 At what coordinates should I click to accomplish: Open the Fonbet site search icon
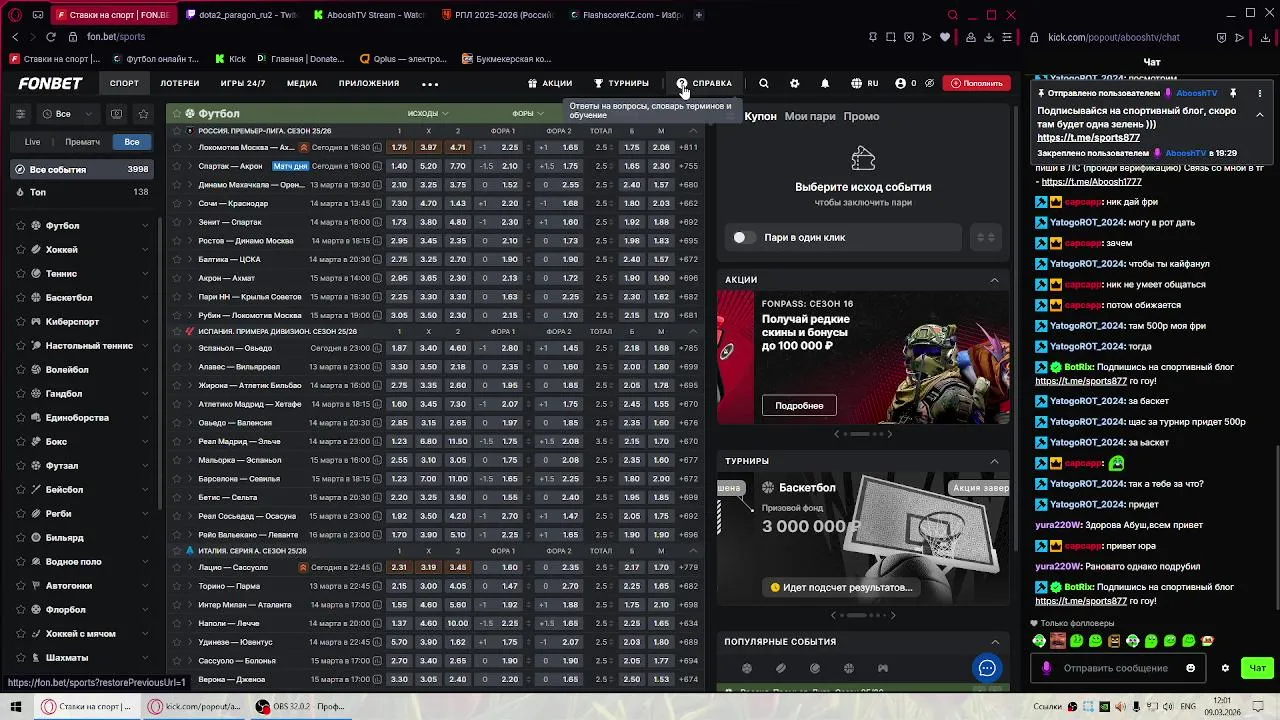coord(764,83)
